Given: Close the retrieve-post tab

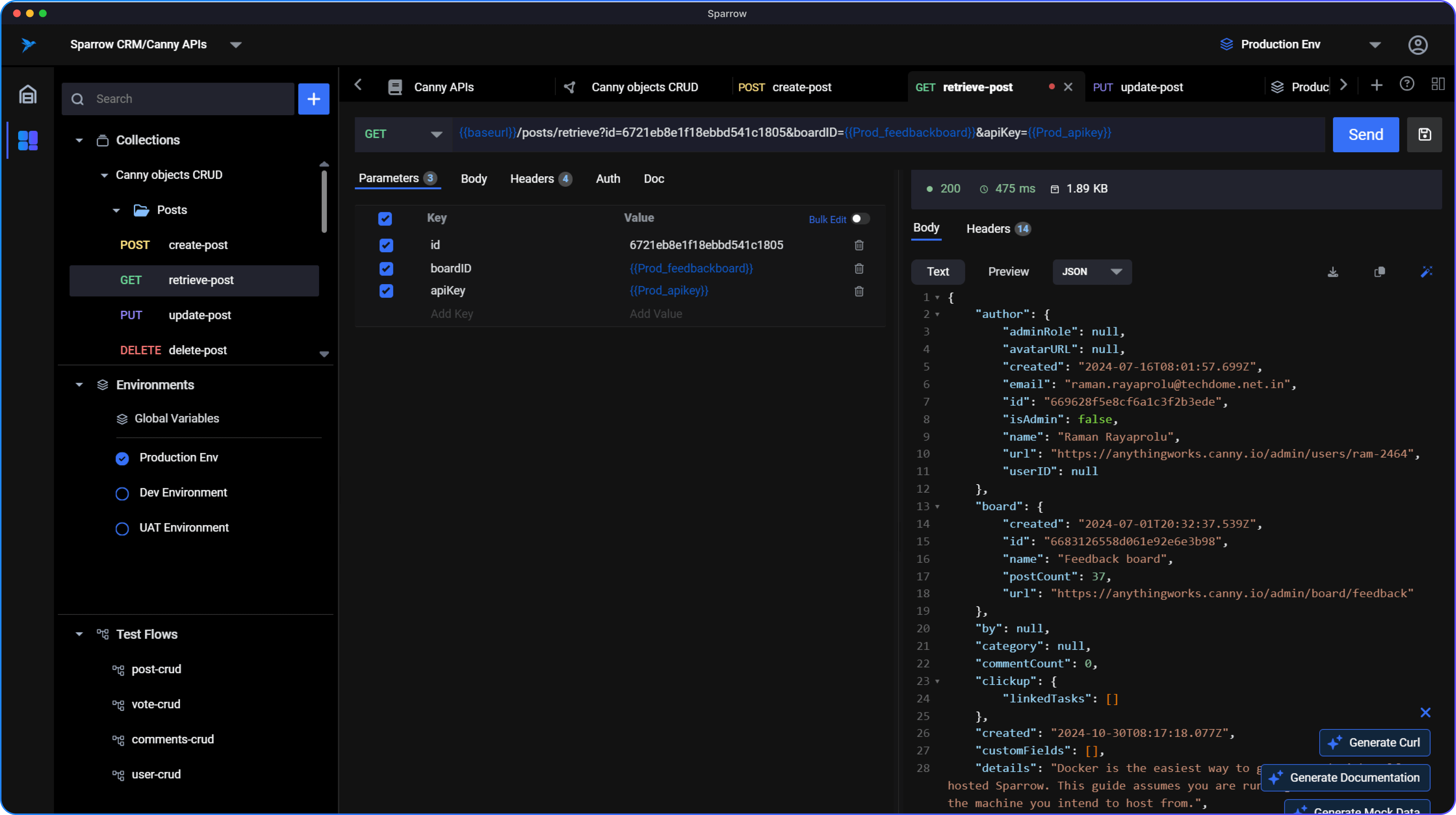Looking at the screenshot, I should (x=1068, y=87).
